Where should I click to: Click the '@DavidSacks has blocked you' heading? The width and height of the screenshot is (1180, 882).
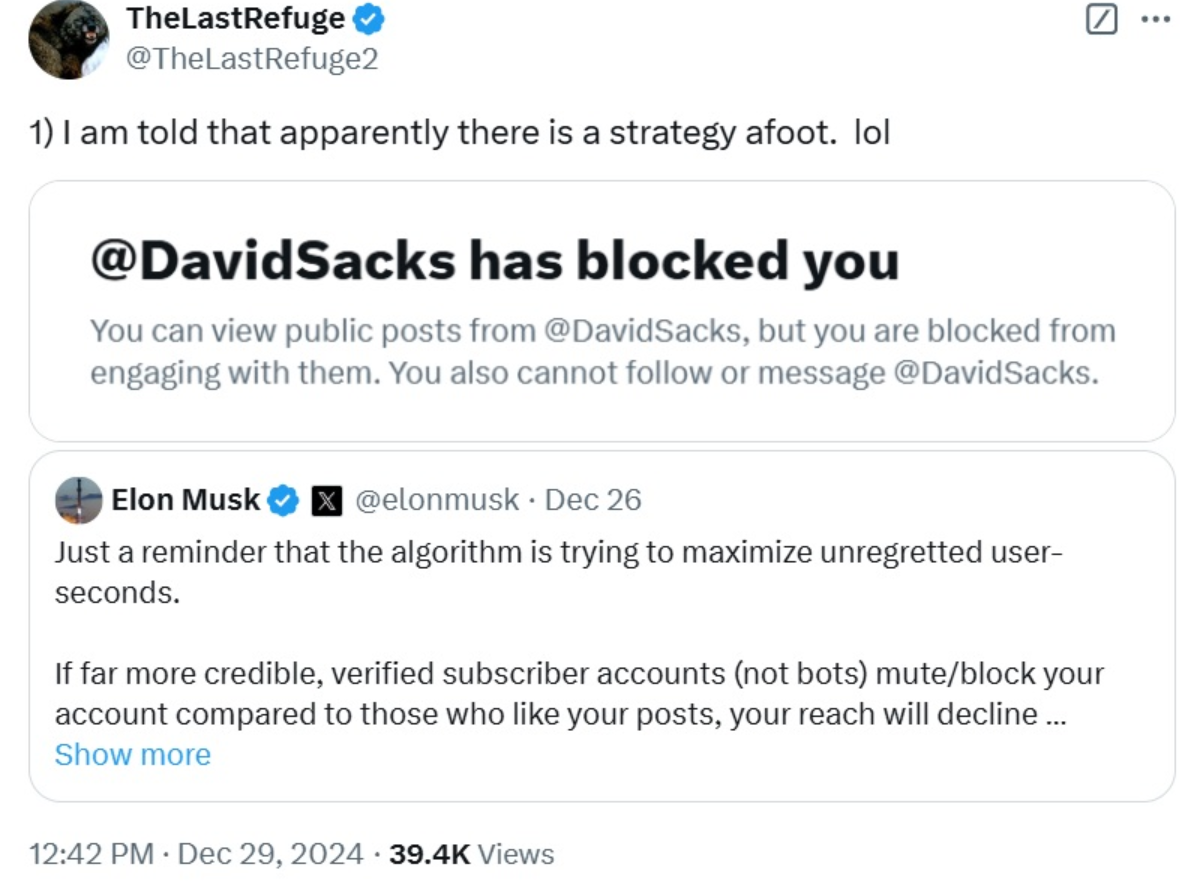coord(494,261)
